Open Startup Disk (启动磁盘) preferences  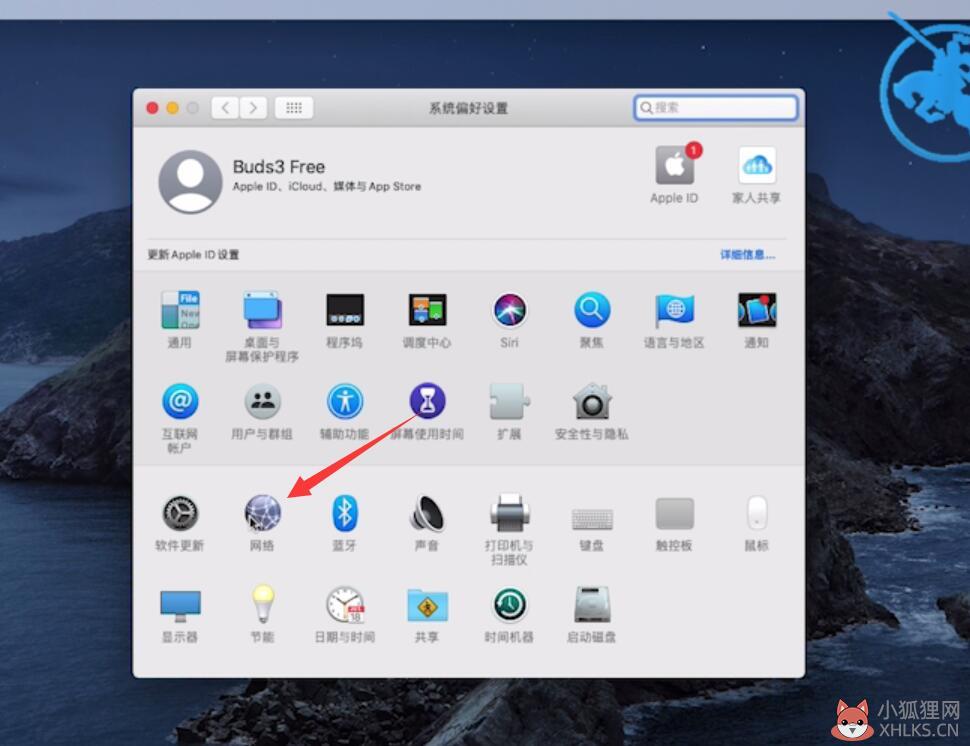tap(592, 604)
